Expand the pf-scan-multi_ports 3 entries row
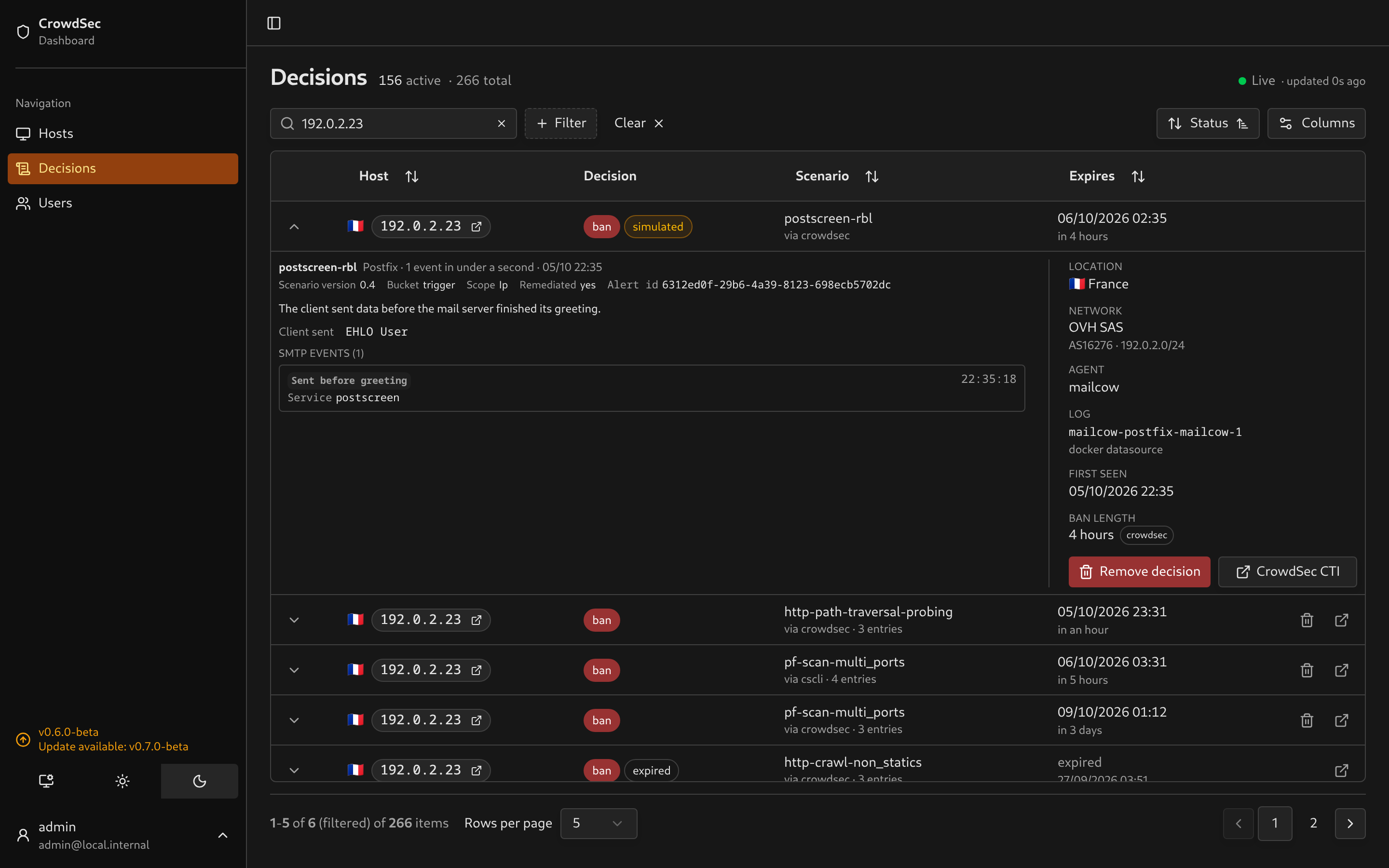The image size is (1389, 868). point(294,720)
